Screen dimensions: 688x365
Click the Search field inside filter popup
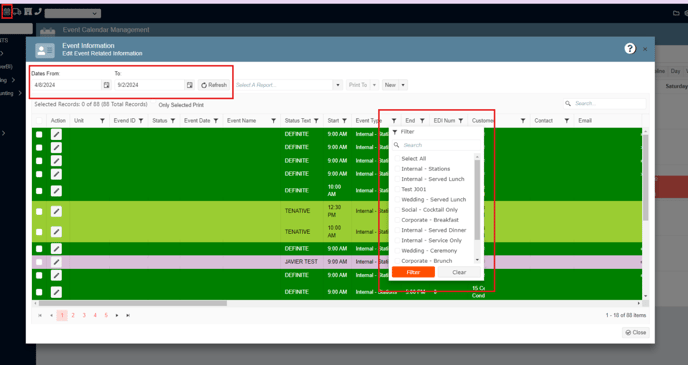[x=437, y=145]
